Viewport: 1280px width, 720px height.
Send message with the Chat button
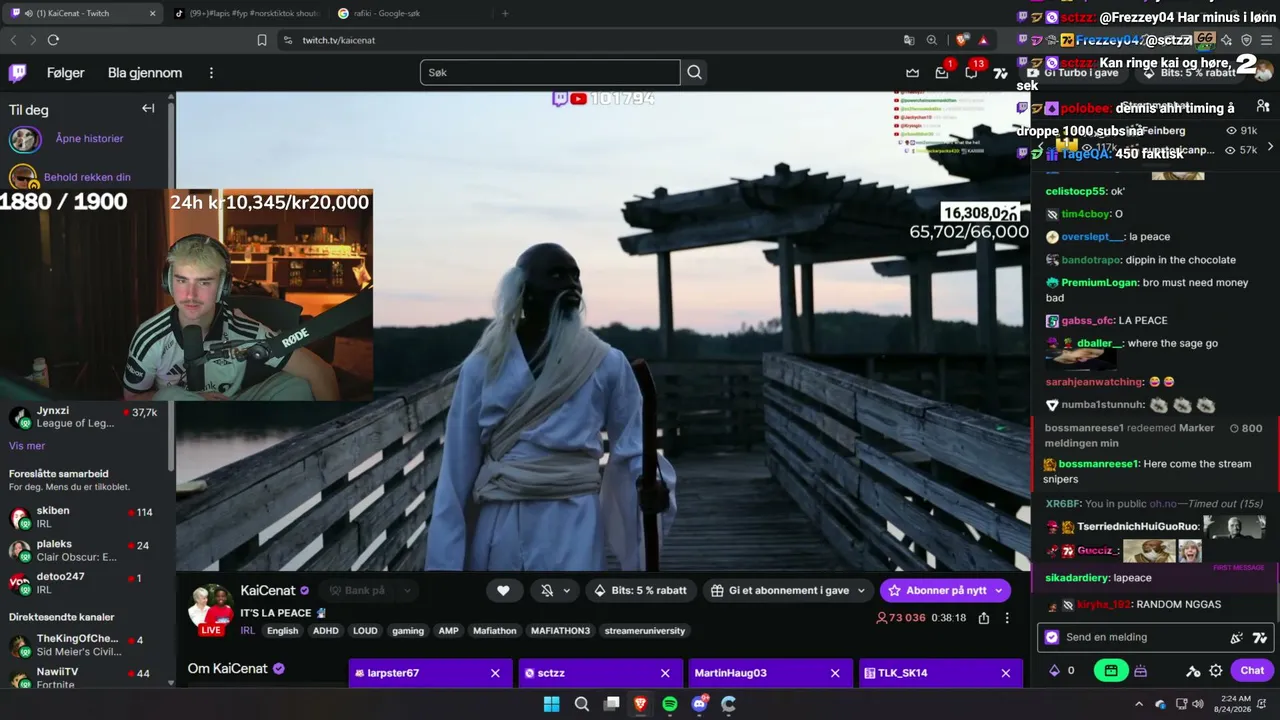tap(1252, 671)
